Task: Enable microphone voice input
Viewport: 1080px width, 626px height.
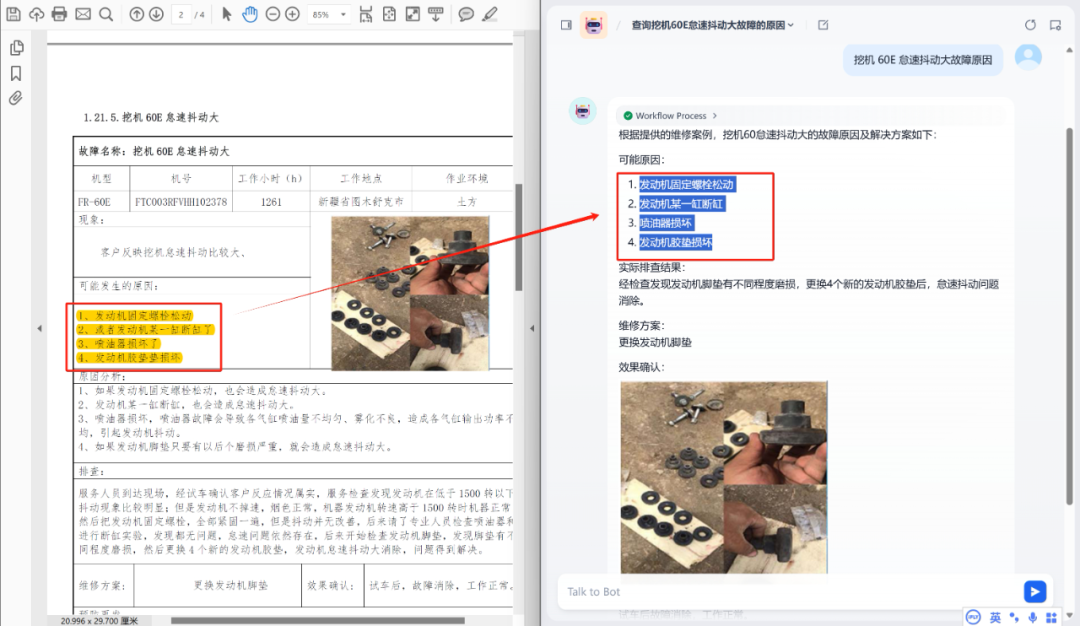Action: (1033, 618)
